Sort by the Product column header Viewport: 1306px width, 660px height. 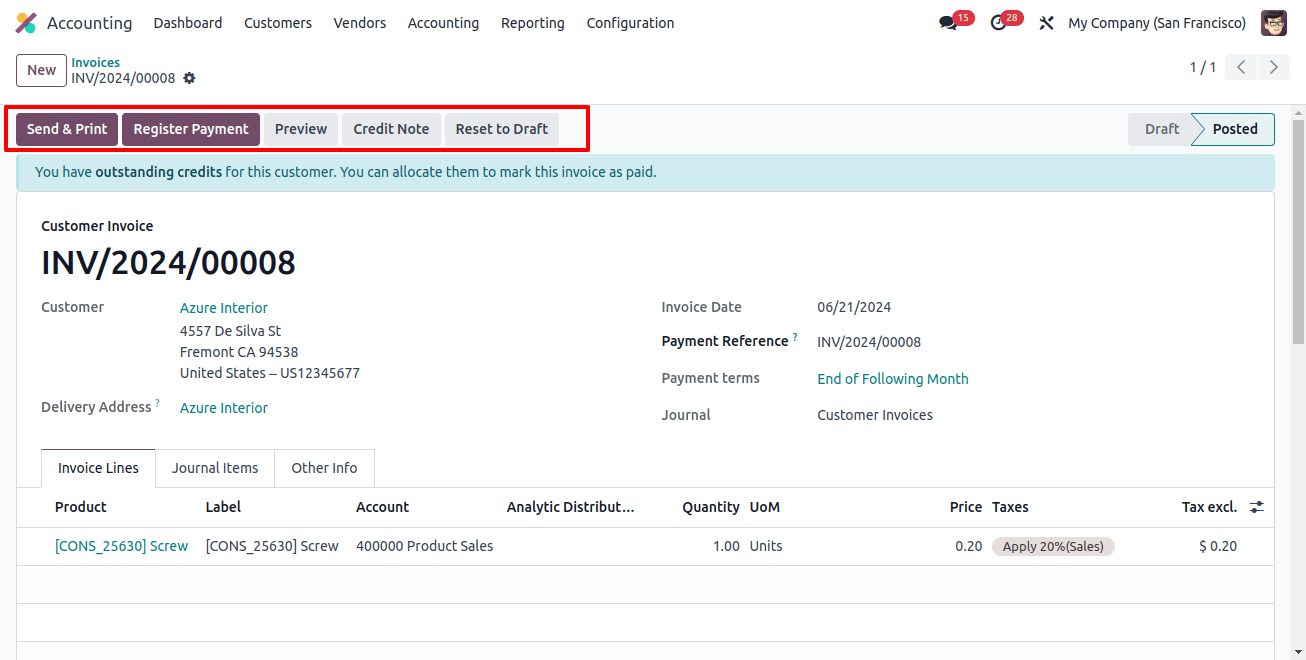click(81, 507)
